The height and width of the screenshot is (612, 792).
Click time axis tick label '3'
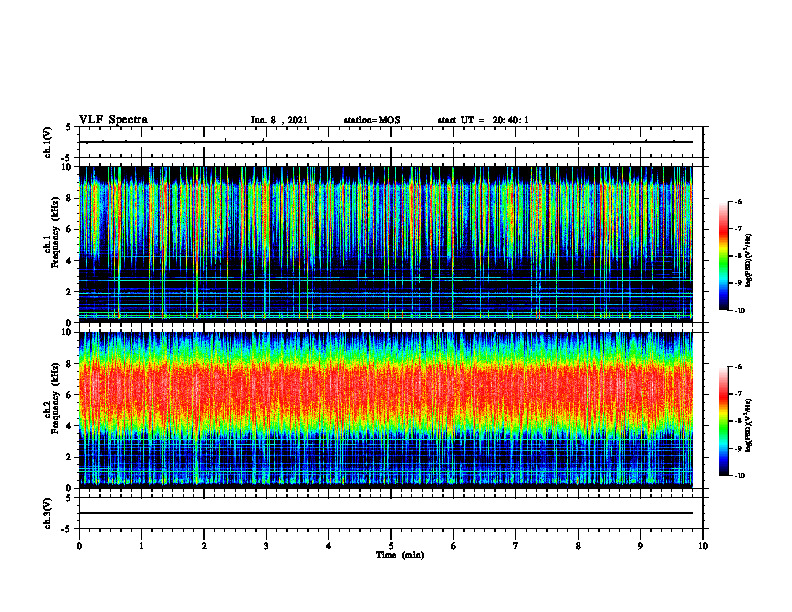click(266, 546)
